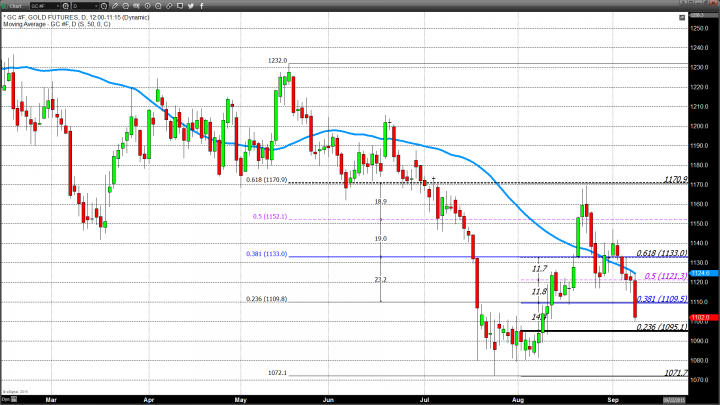The height and width of the screenshot is (405, 720).
Task: Click the small icon in the chart's top-right corner
Action: [x=682, y=17]
